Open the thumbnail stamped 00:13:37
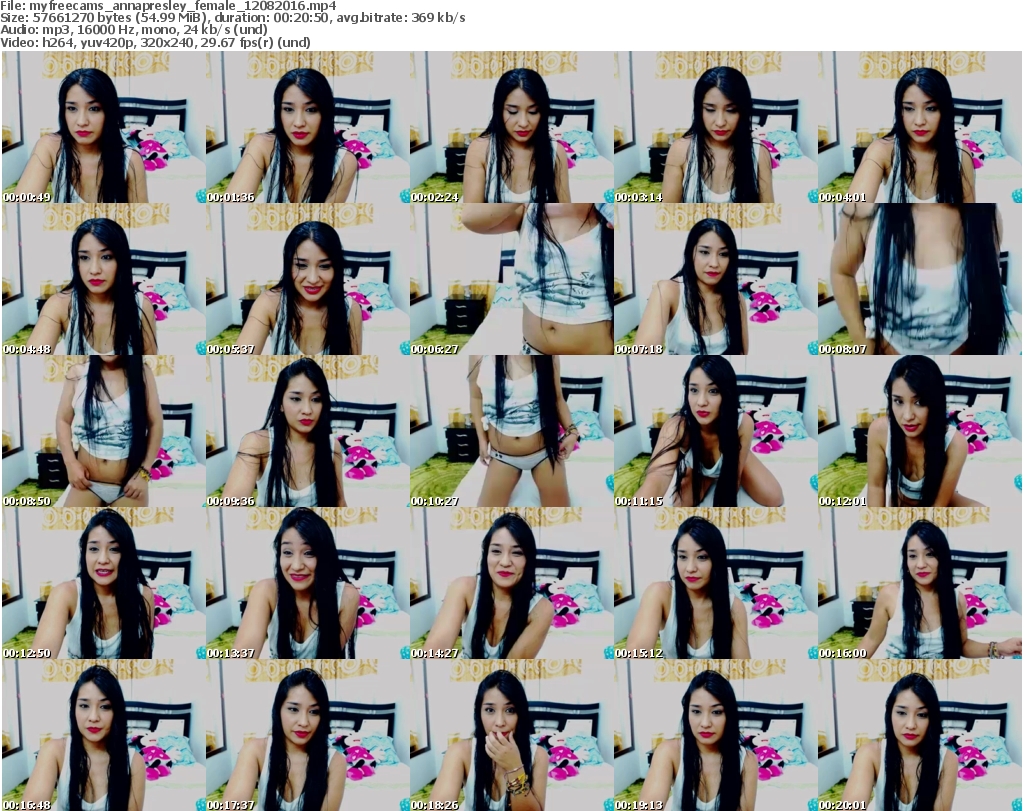The height and width of the screenshot is (811, 1024). pyautogui.click(x=308, y=584)
